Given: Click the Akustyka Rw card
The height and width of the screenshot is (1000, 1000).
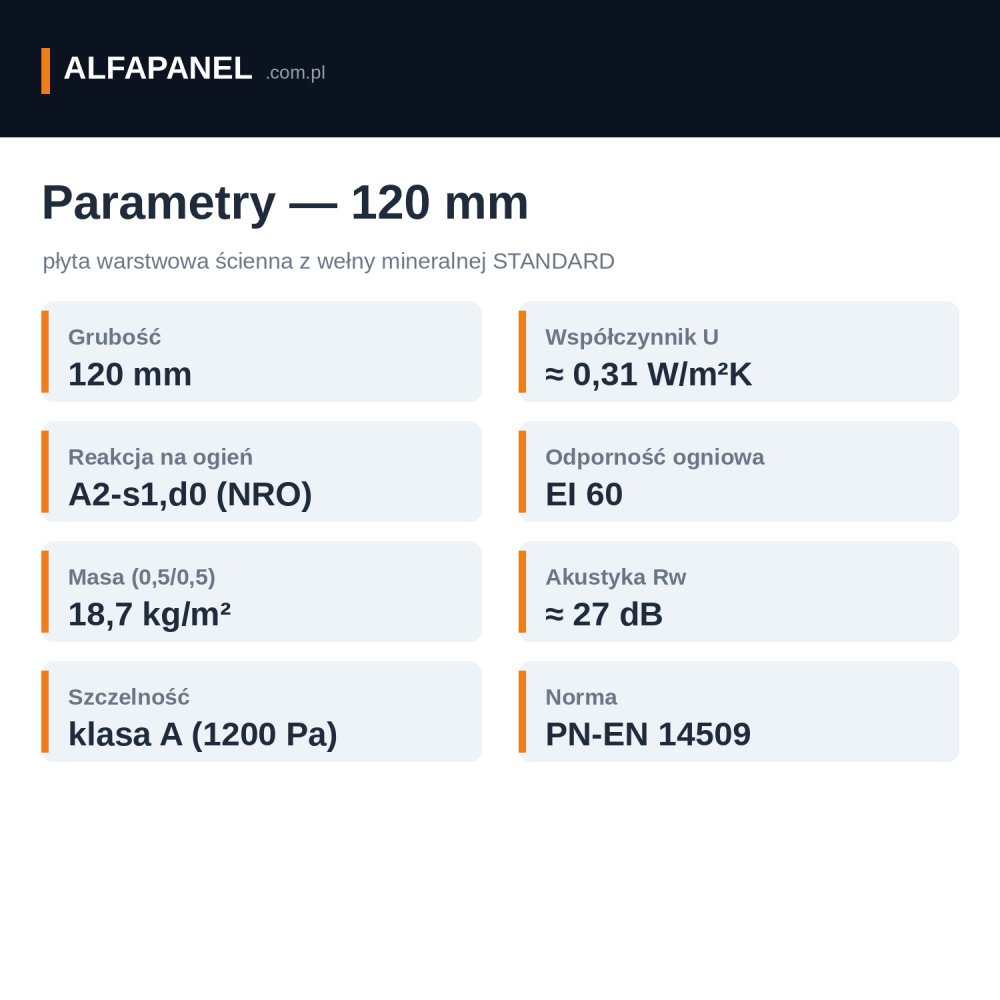Looking at the screenshot, I should (x=739, y=591).
